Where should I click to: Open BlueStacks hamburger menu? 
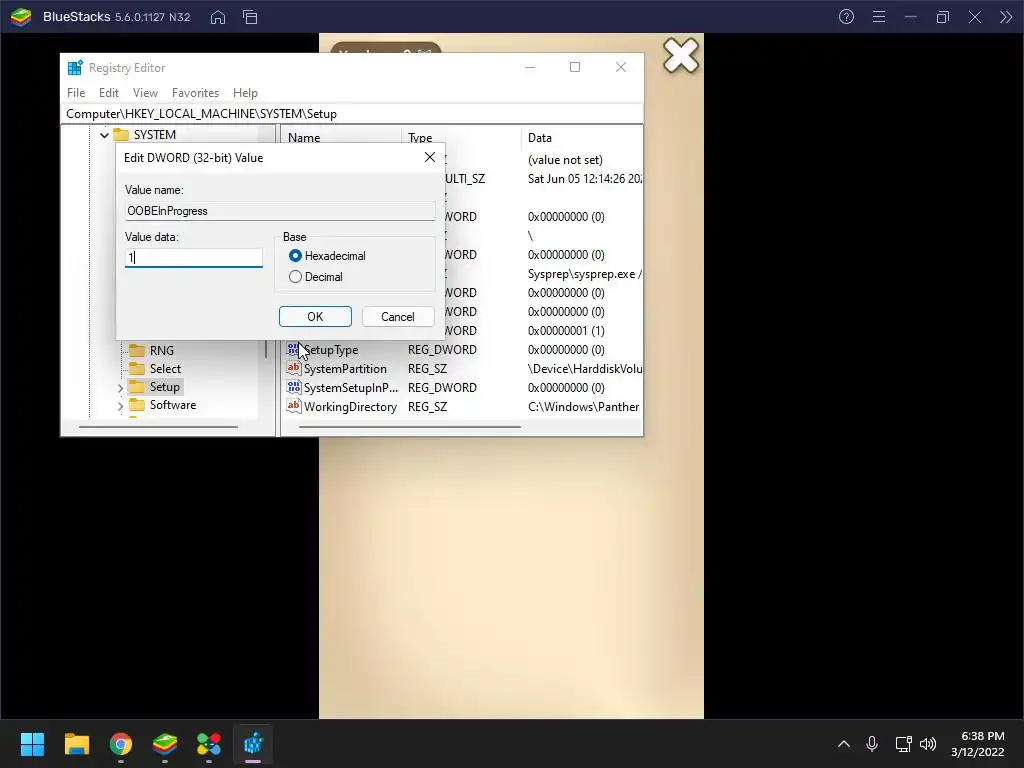(x=879, y=17)
